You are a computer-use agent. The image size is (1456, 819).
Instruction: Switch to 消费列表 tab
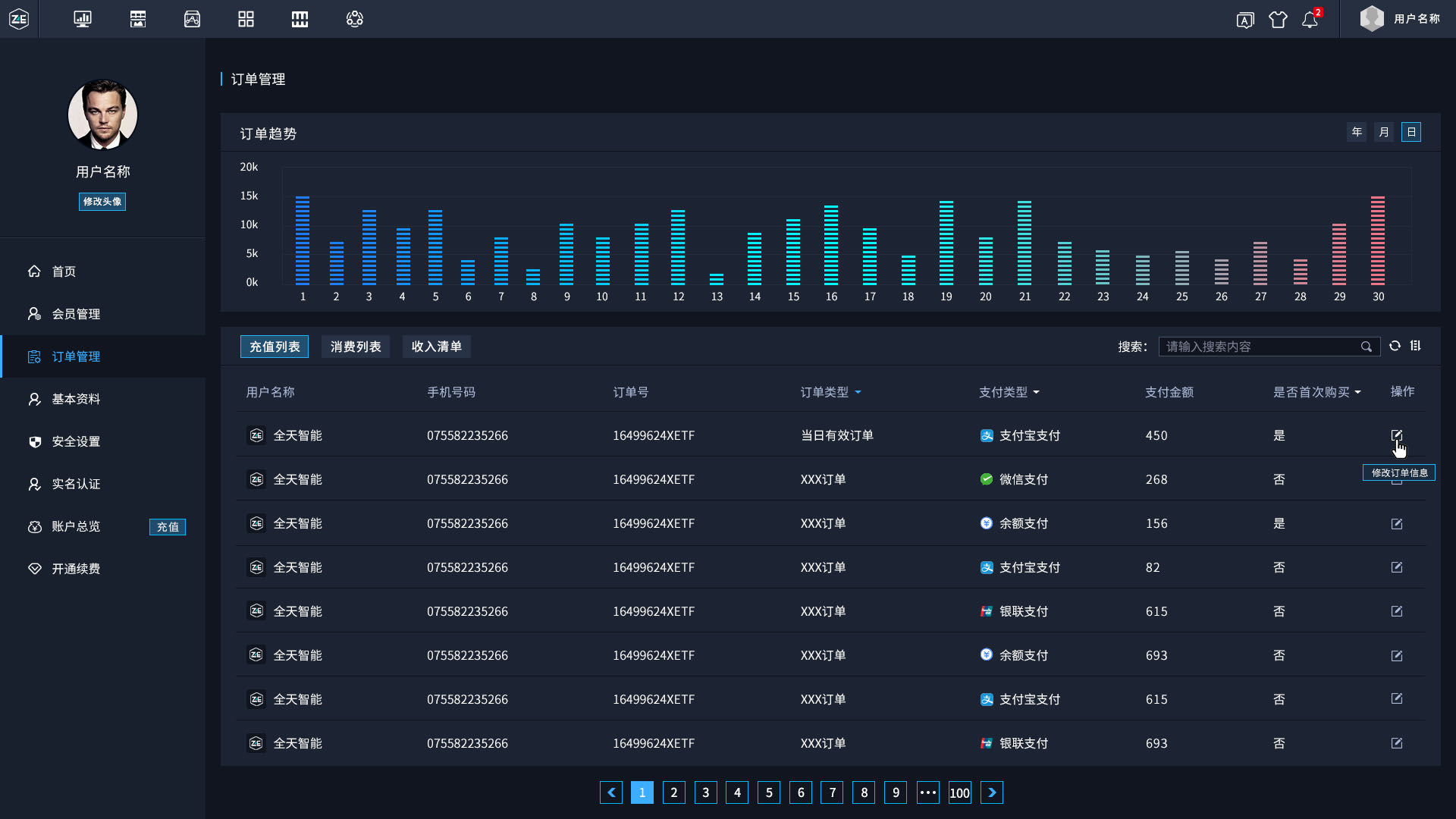356,347
